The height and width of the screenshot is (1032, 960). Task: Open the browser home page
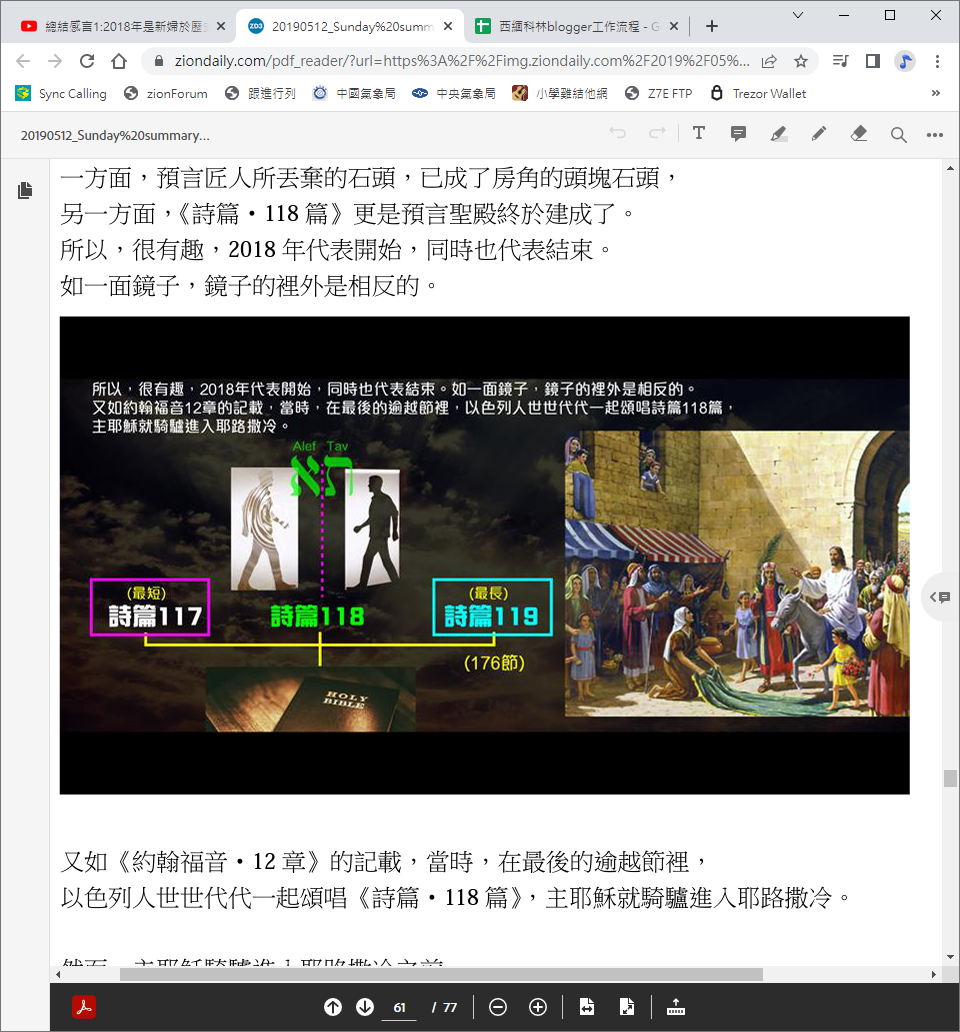[119, 61]
